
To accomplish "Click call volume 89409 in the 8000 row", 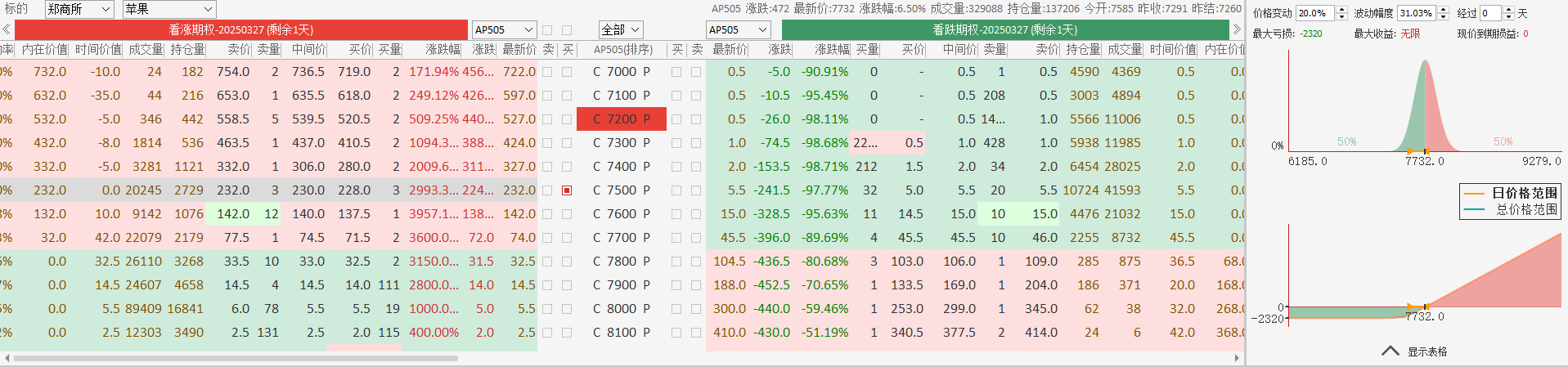I will pos(143,309).
